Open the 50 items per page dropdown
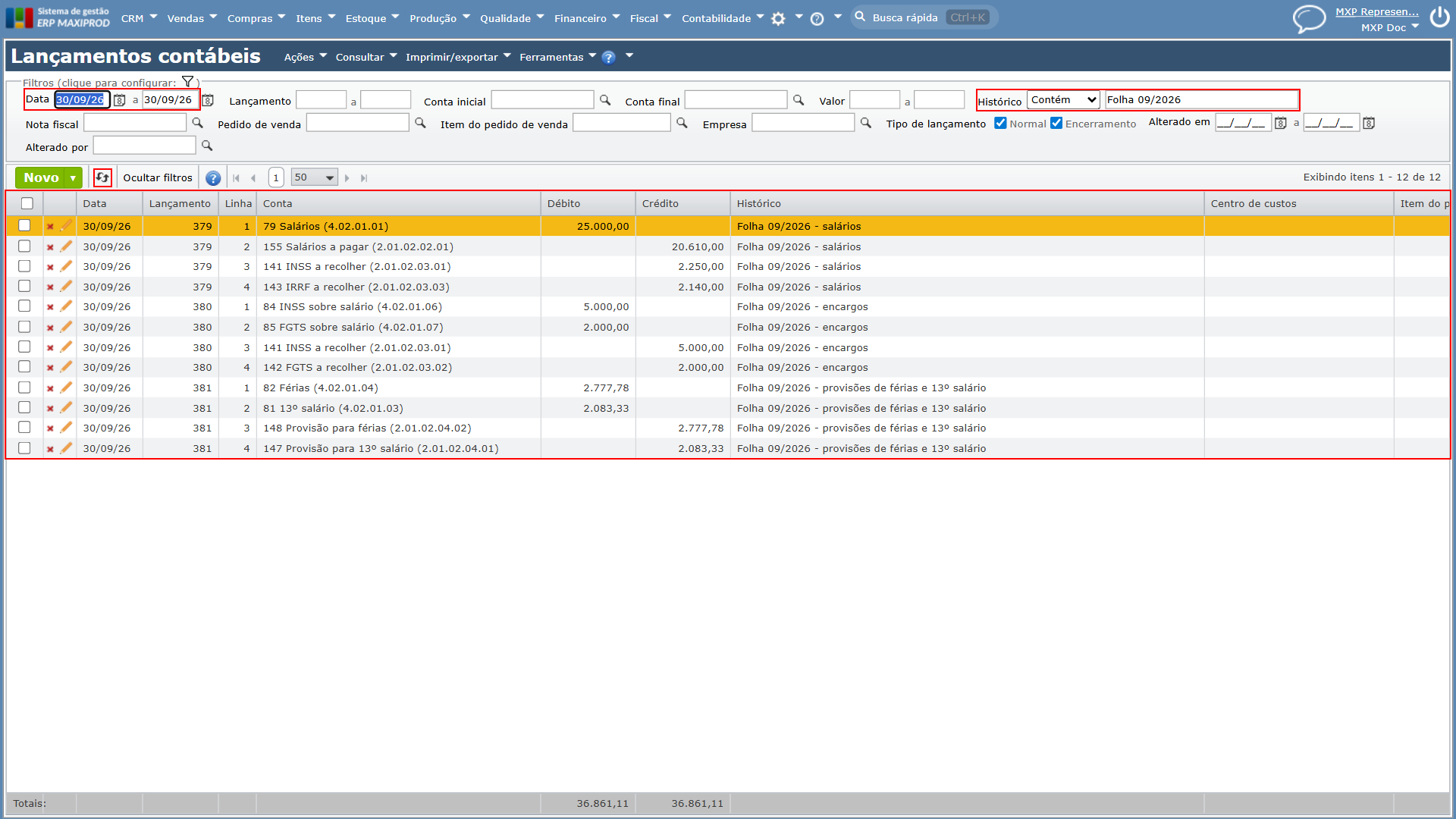Viewport: 1456px width, 819px height. [314, 177]
